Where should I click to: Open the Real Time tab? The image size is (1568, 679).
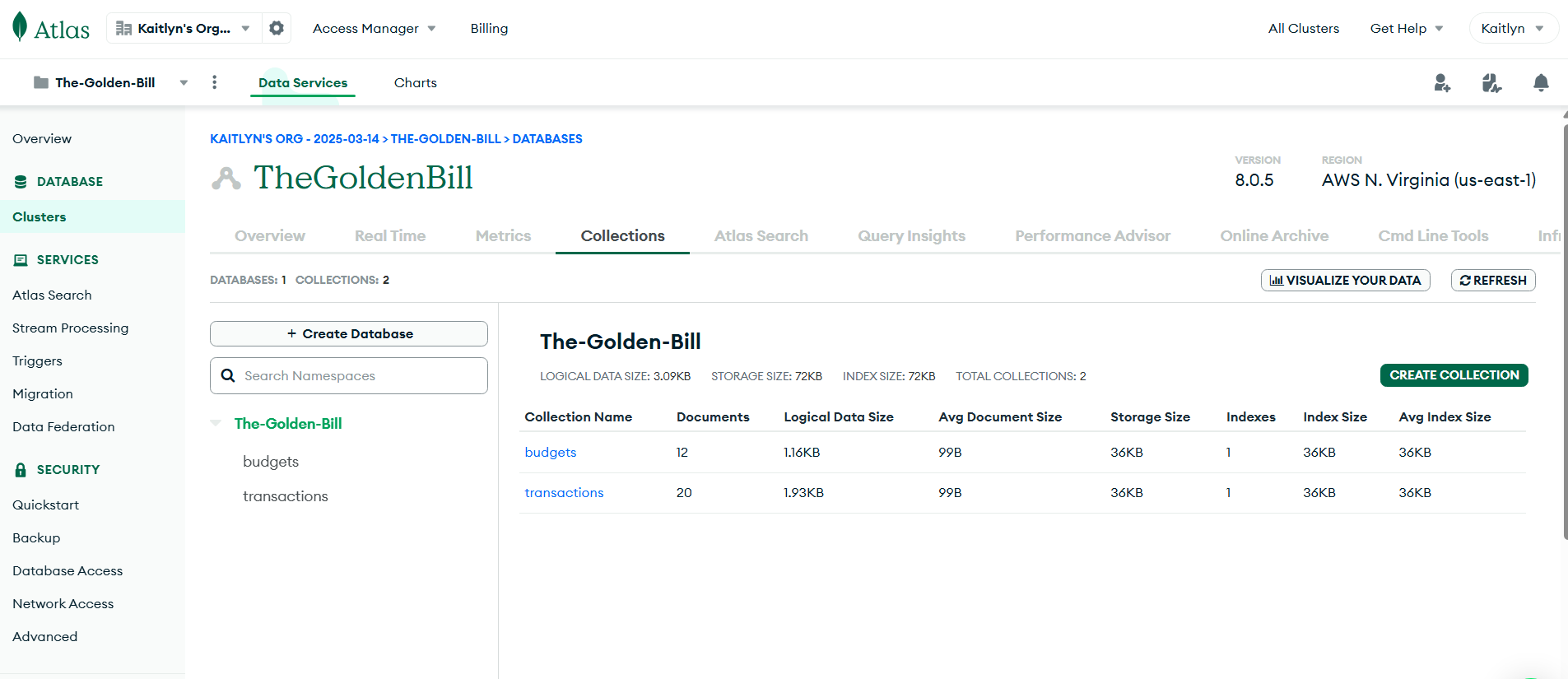pyautogui.click(x=390, y=236)
